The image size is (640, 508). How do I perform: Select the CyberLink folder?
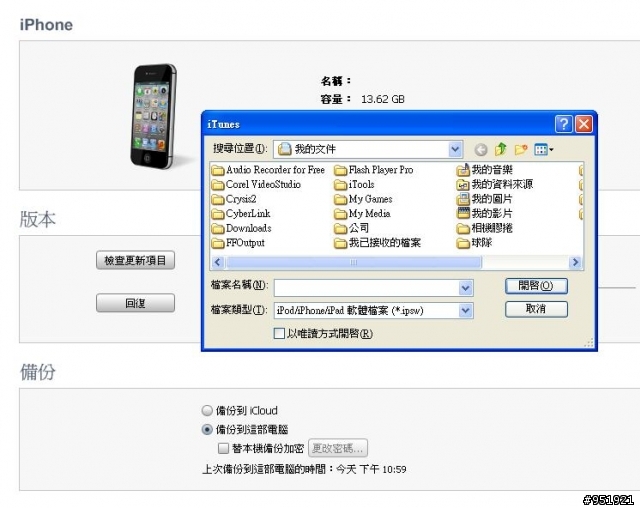pos(241,214)
